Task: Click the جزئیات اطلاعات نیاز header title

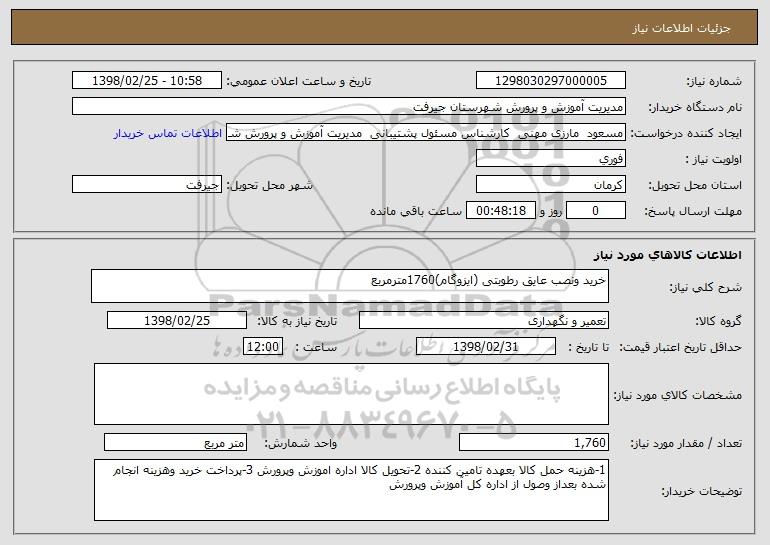Action: pos(681,28)
